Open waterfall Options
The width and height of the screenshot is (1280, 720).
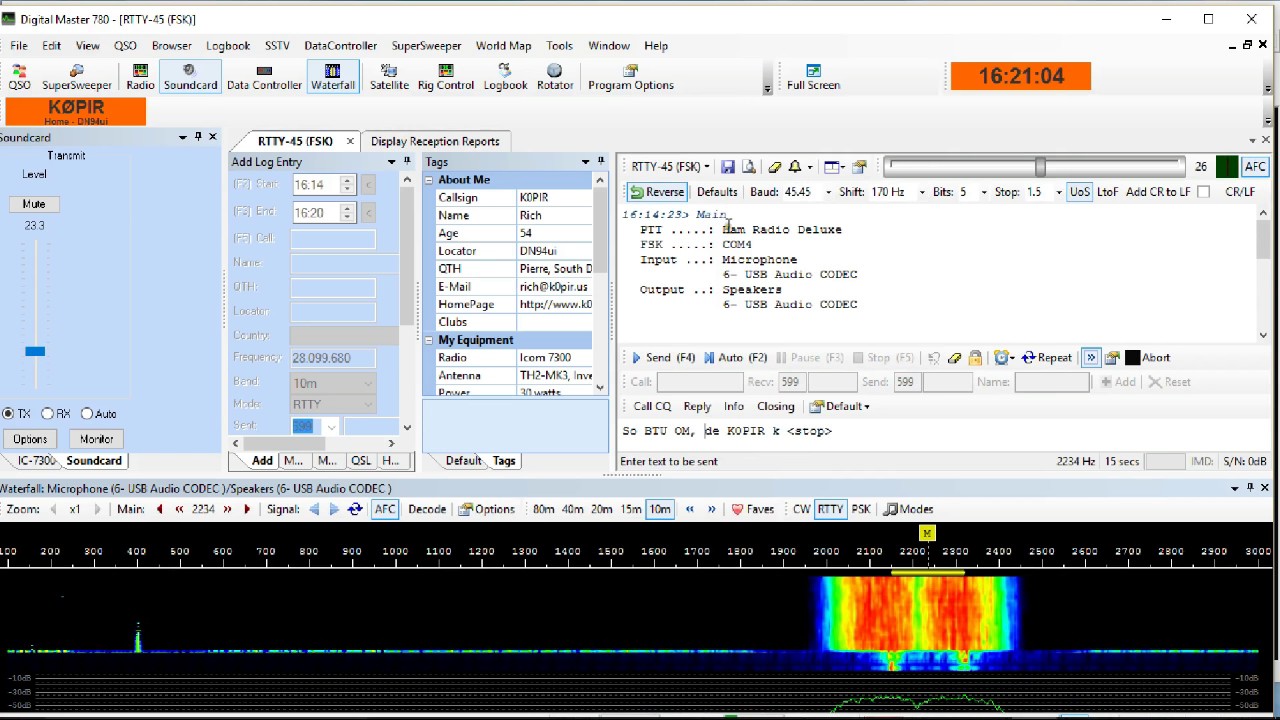(x=487, y=509)
